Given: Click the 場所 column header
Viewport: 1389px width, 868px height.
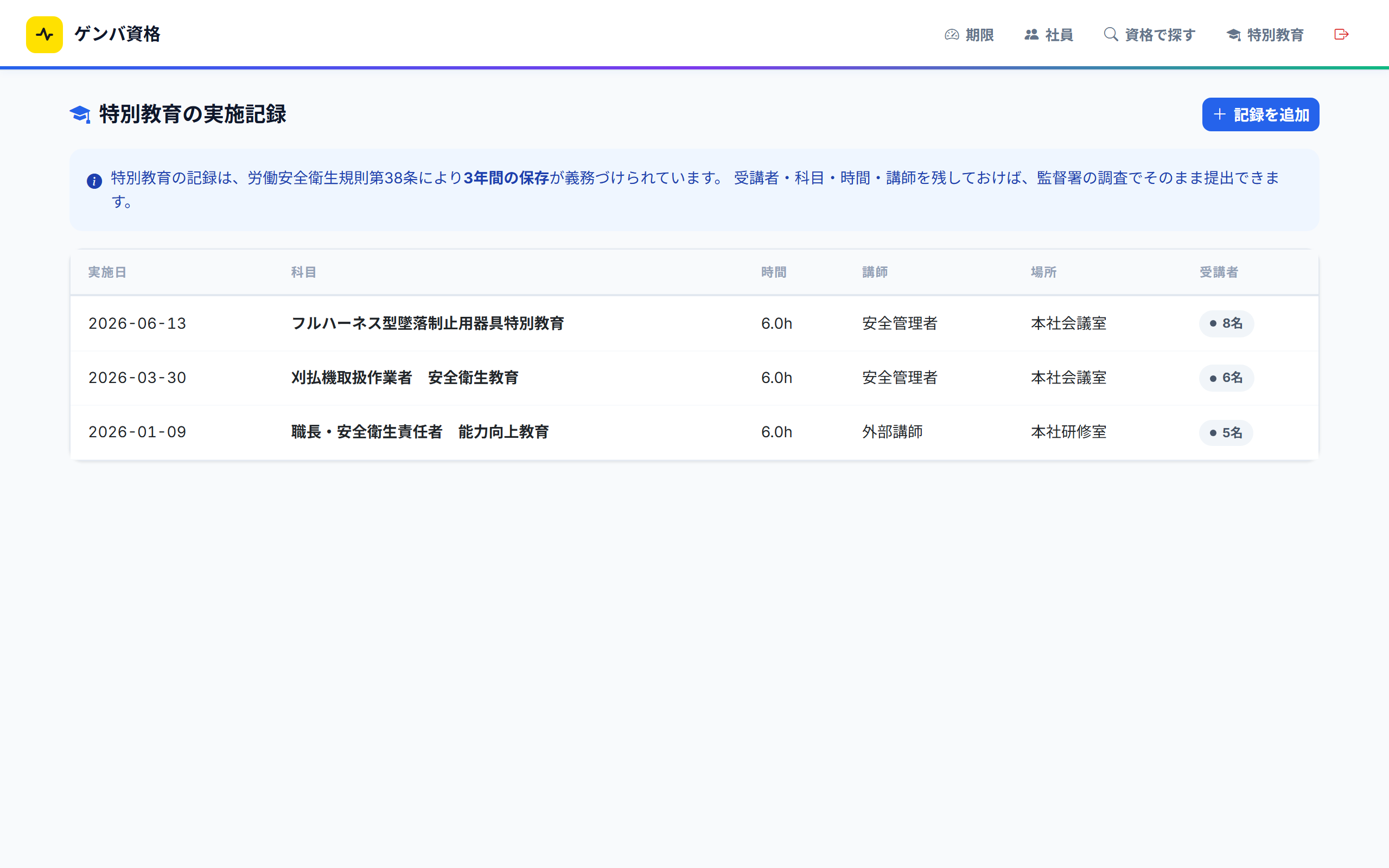Looking at the screenshot, I should coord(1043,272).
